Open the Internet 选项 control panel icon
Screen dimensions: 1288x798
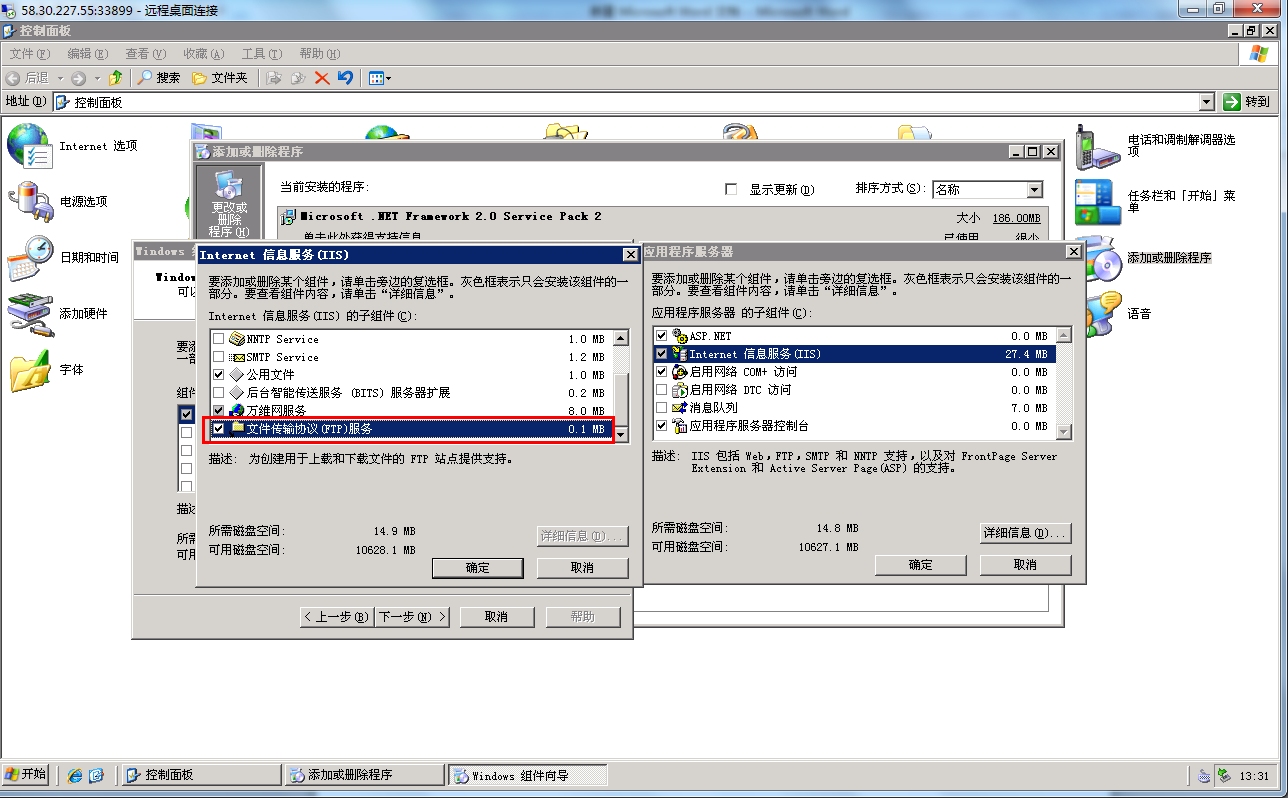29,146
